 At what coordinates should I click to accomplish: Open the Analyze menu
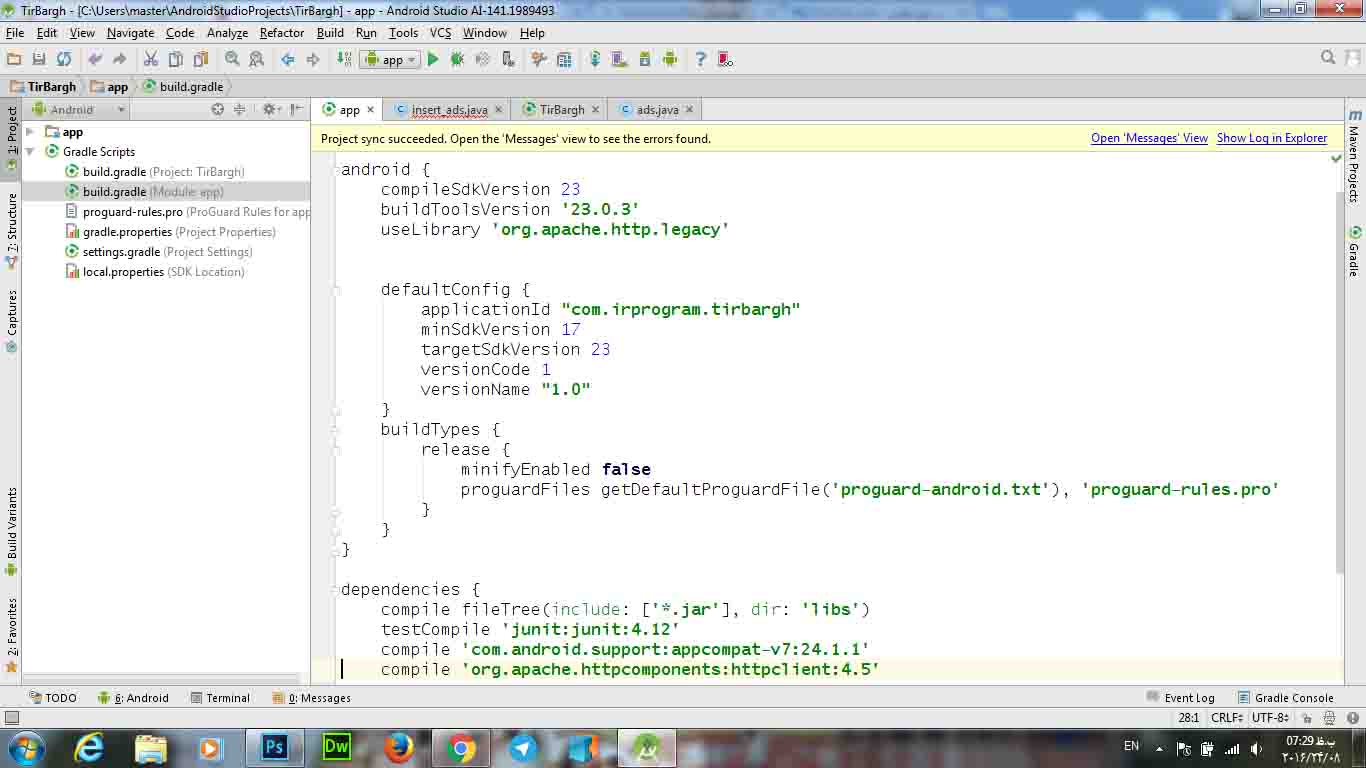(227, 33)
